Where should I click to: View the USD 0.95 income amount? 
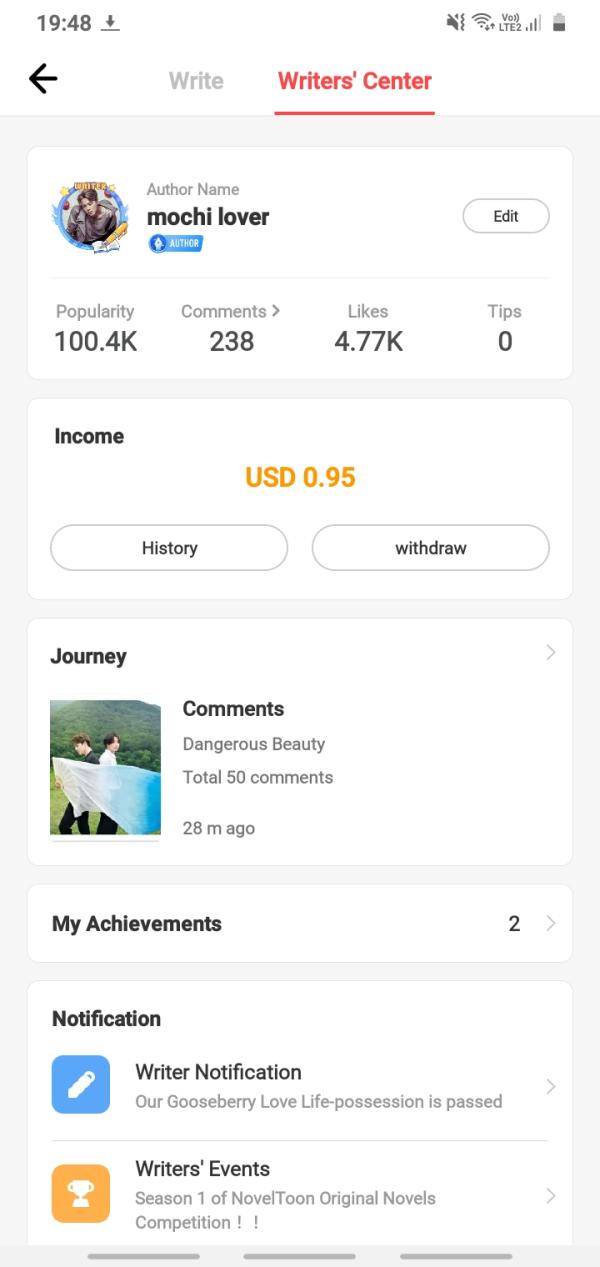tap(300, 477)
